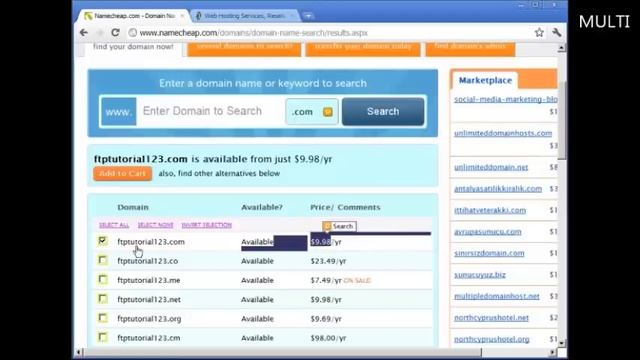Switch to the Web Hosting Services tab
The width and height of the screenshot is (640, 360).
point(244,16)
